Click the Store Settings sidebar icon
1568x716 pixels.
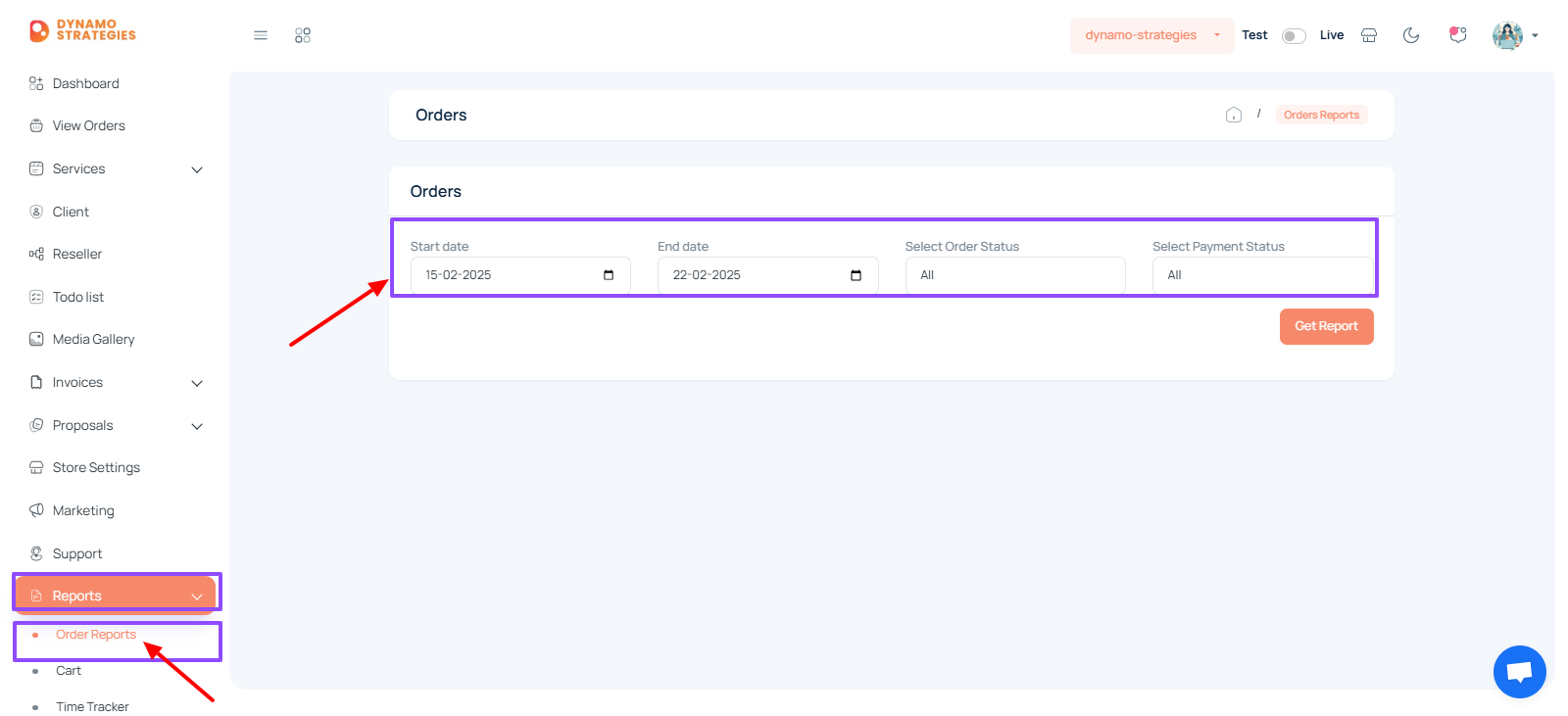36,467
